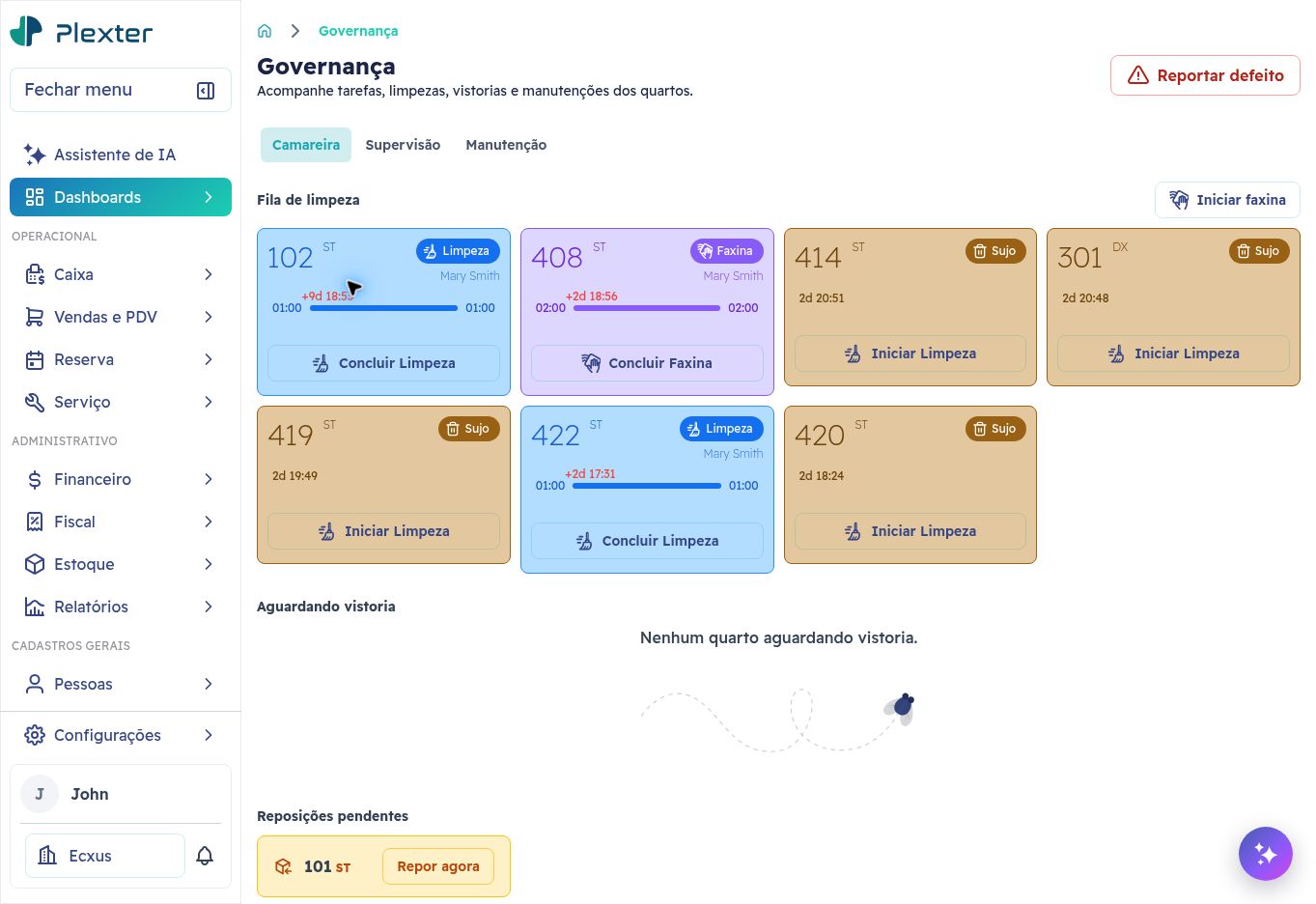Open the floating AI assistant purple button
Image resolution: width=1316 pixels, height=904 pixels.
point(1265,854)
